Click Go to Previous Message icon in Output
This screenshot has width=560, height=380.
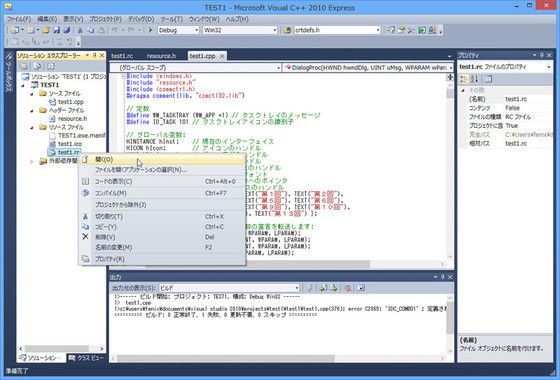323,288
